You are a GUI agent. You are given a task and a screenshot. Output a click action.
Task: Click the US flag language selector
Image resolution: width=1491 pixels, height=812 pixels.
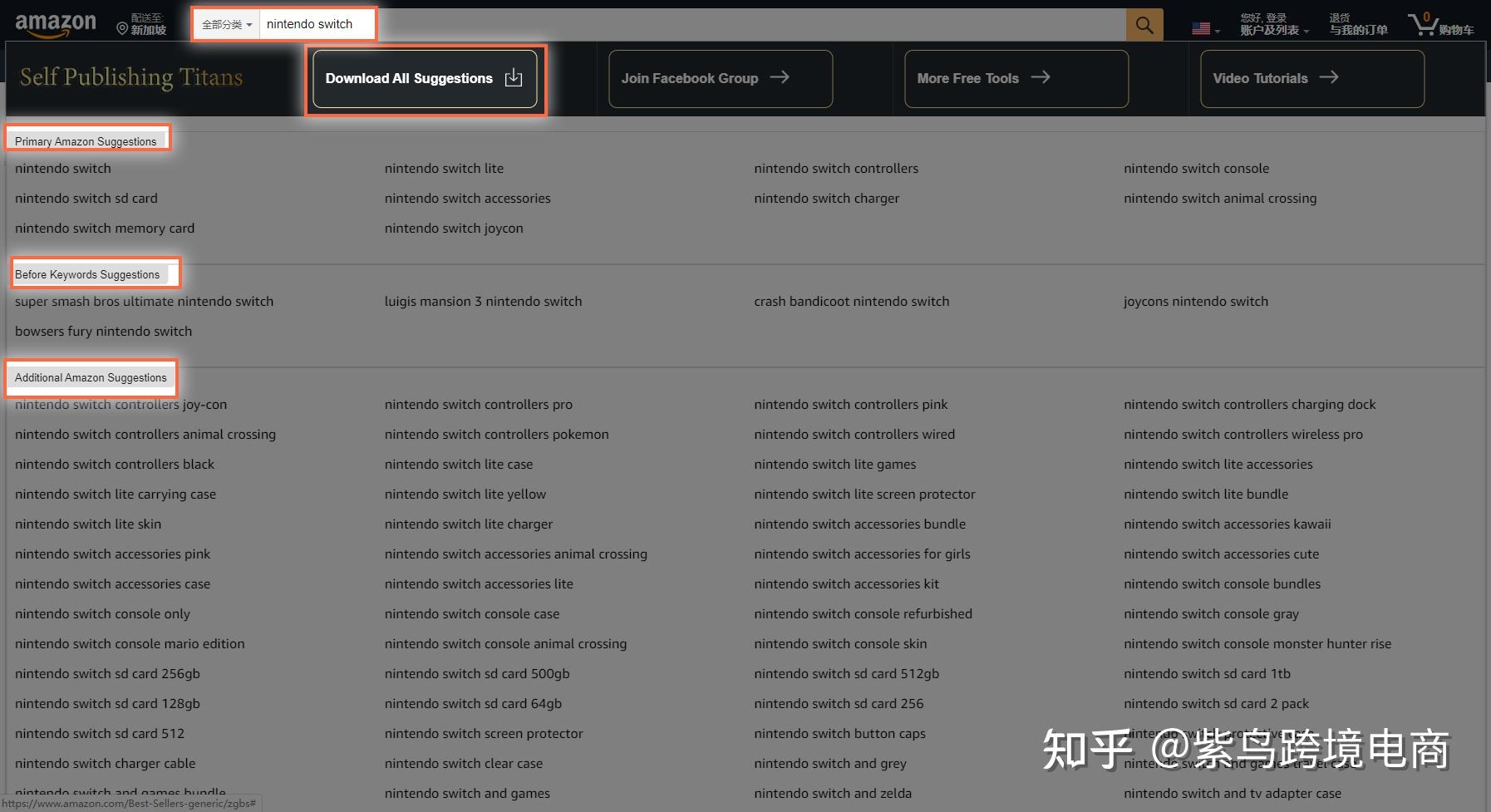pos(1206,28)
